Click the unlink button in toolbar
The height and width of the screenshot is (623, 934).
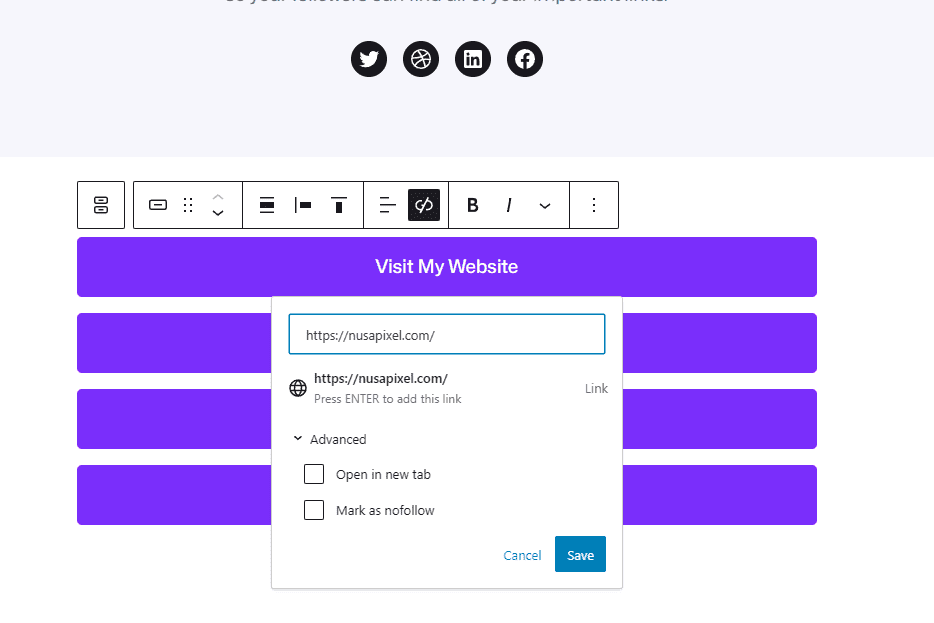coord(424,205)
